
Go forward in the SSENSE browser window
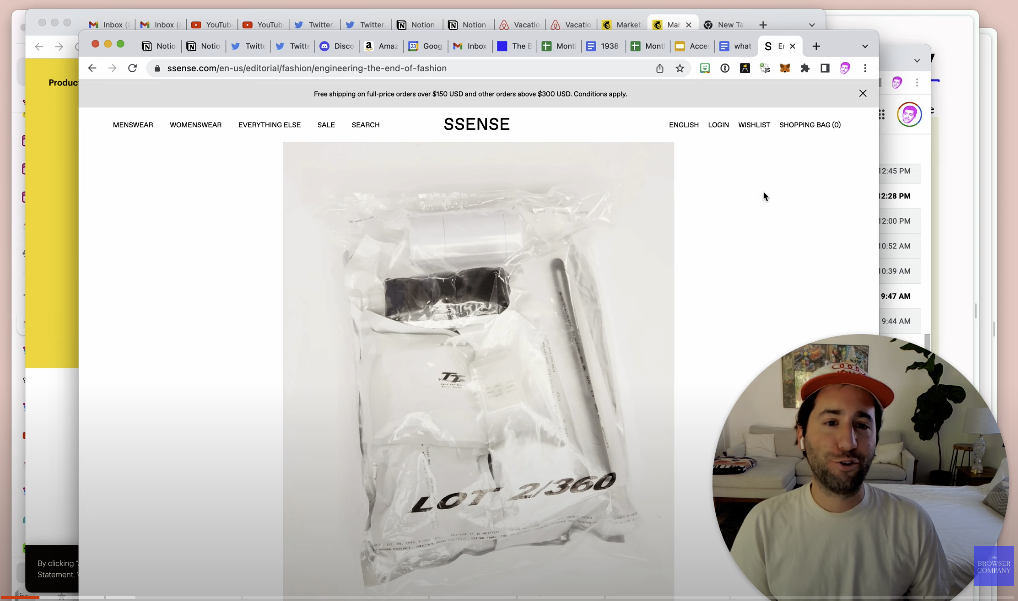[112, 68]
